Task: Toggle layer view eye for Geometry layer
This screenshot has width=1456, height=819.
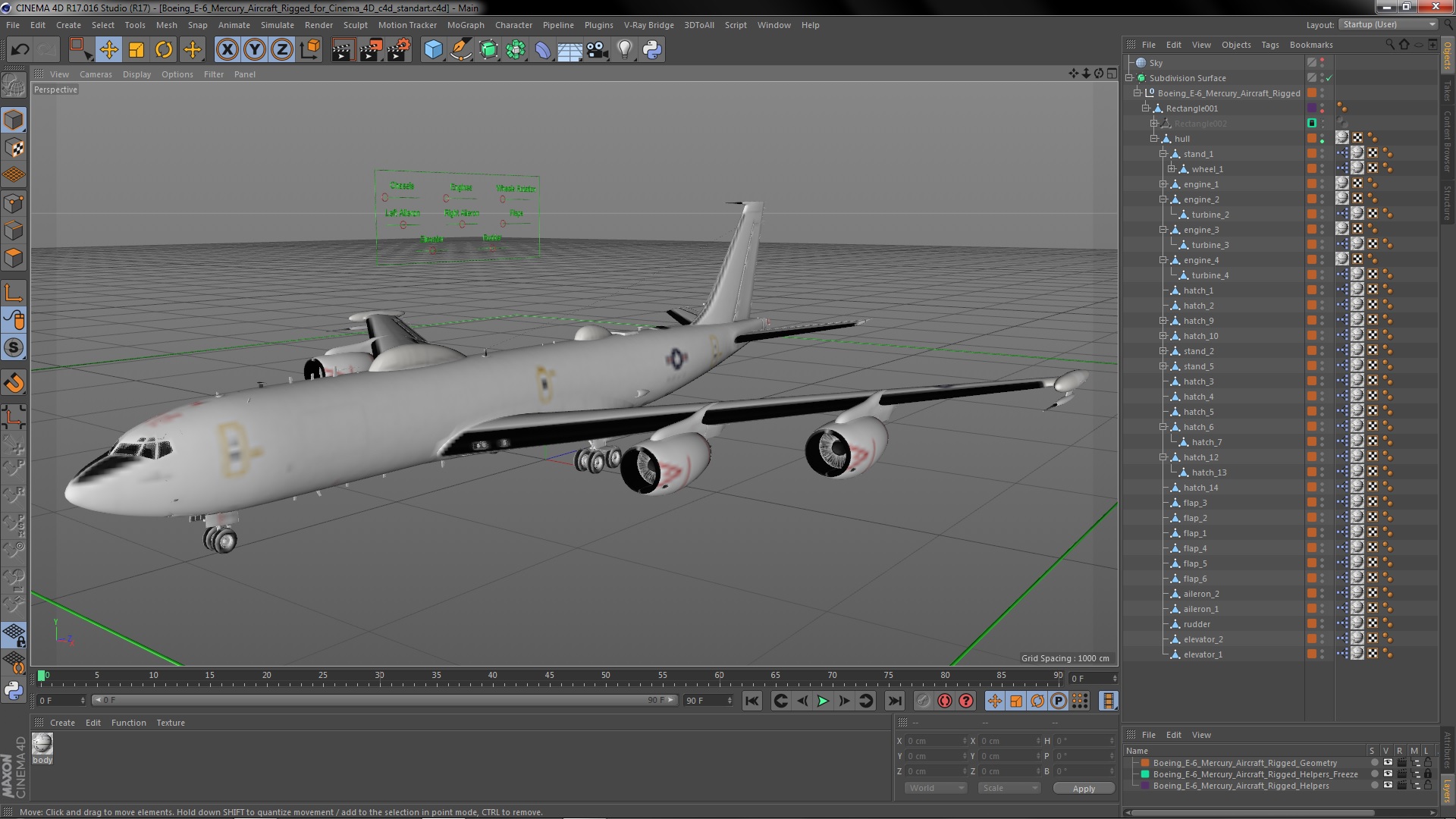Action: [1388, 763]
